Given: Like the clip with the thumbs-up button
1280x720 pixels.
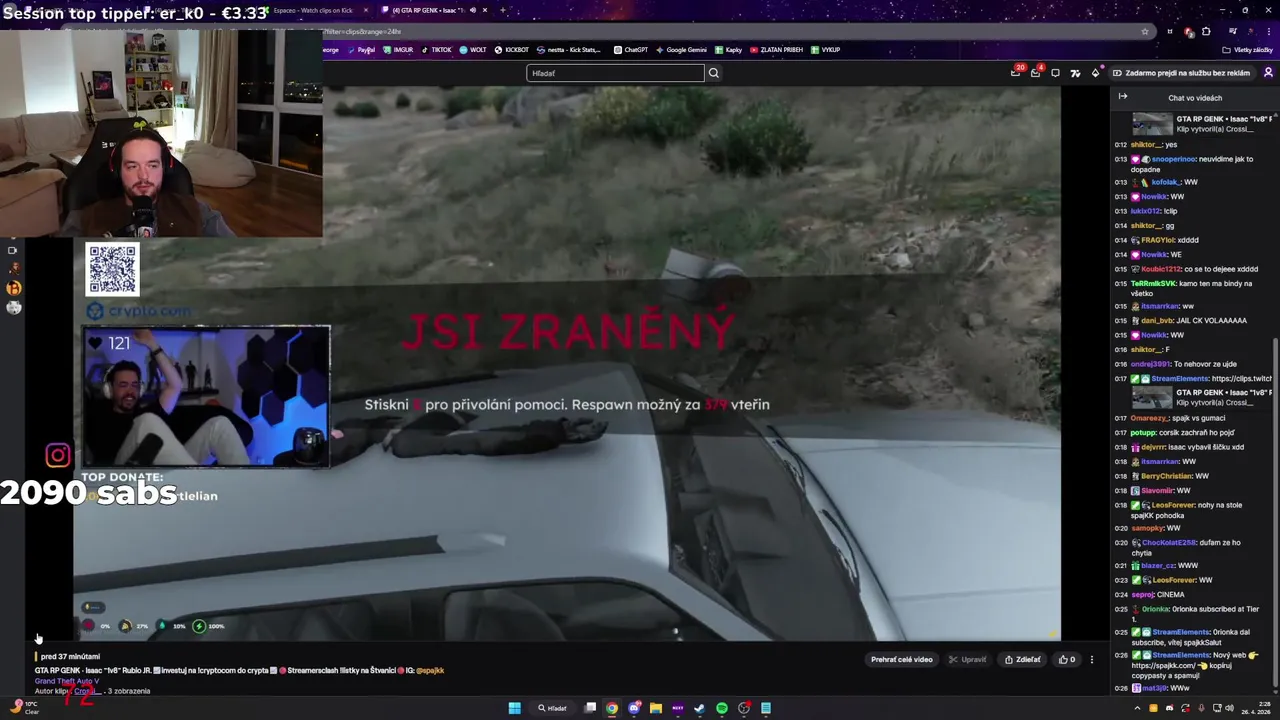Looking at the screenshot, I should 1066,659.
